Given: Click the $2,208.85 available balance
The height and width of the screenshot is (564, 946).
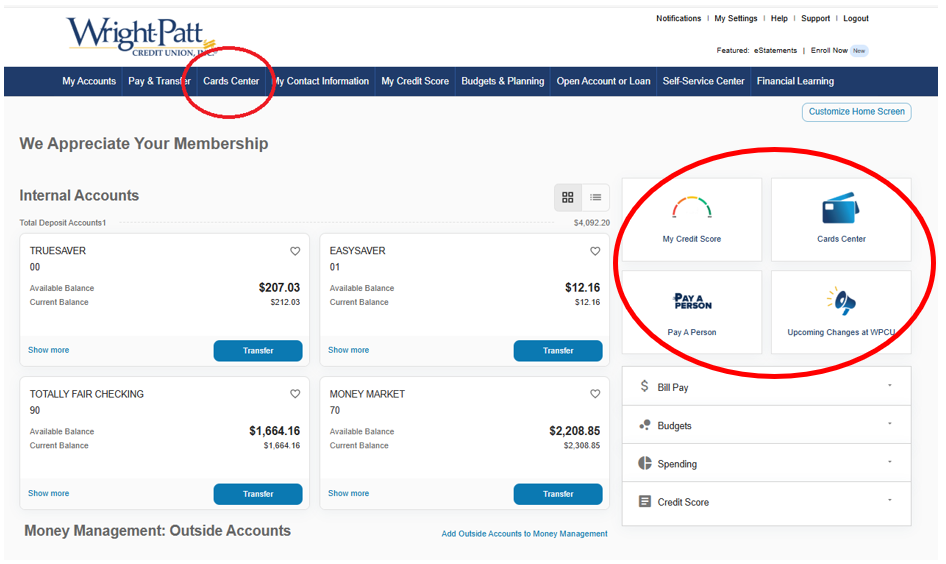Looking at the screenshot, I should [x=574, y=431].
